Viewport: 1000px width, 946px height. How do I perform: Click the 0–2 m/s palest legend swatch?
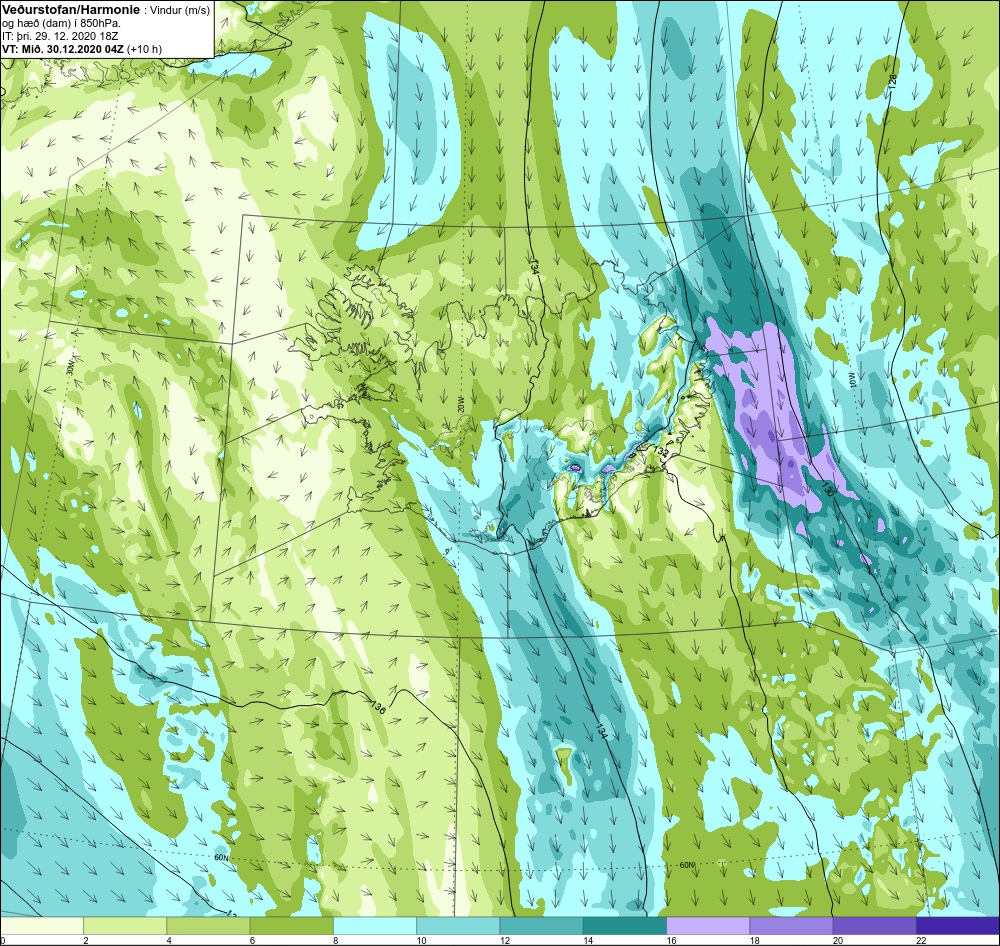[42, 924]
